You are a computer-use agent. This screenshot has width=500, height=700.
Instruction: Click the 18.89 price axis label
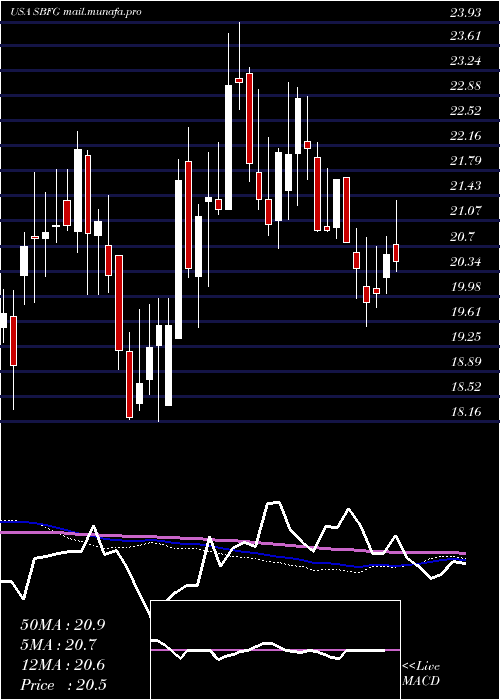coord(466,361)
